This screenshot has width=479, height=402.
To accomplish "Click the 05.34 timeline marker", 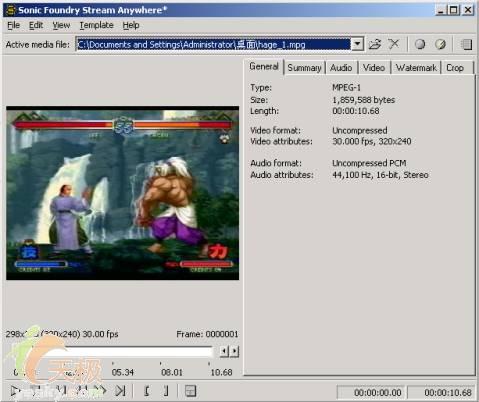I will pyautogui.click(x=123, y=372).
